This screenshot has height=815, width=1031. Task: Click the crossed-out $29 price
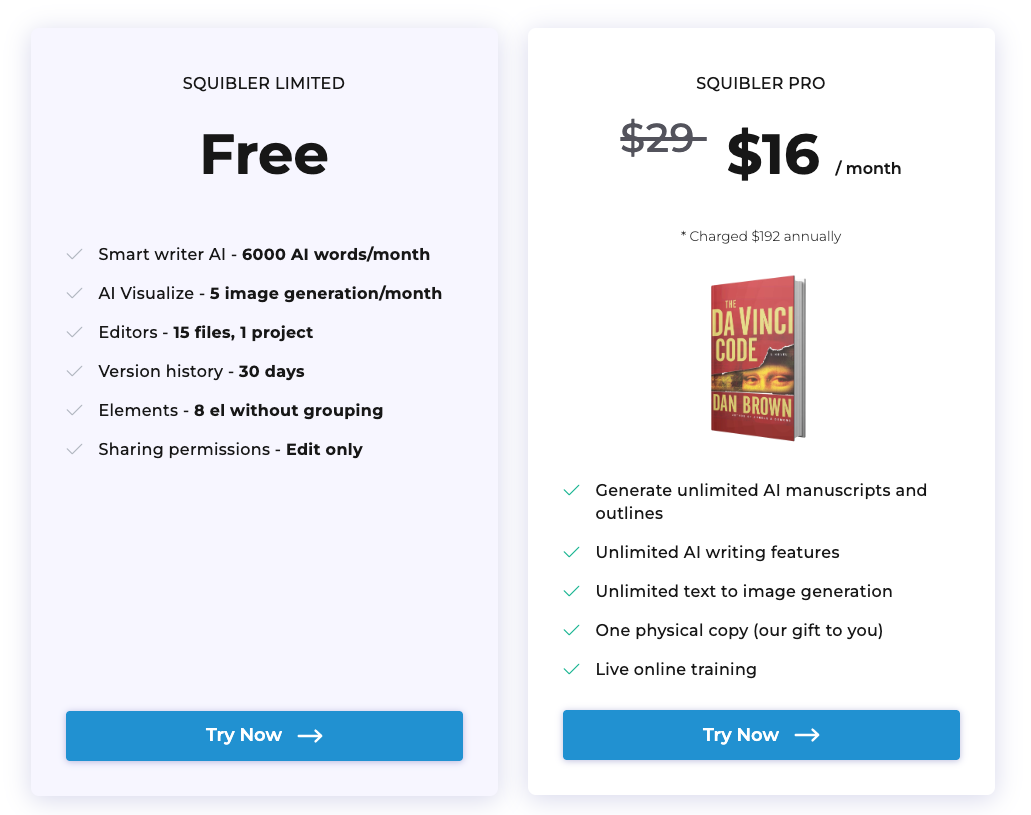click(660, 139)
